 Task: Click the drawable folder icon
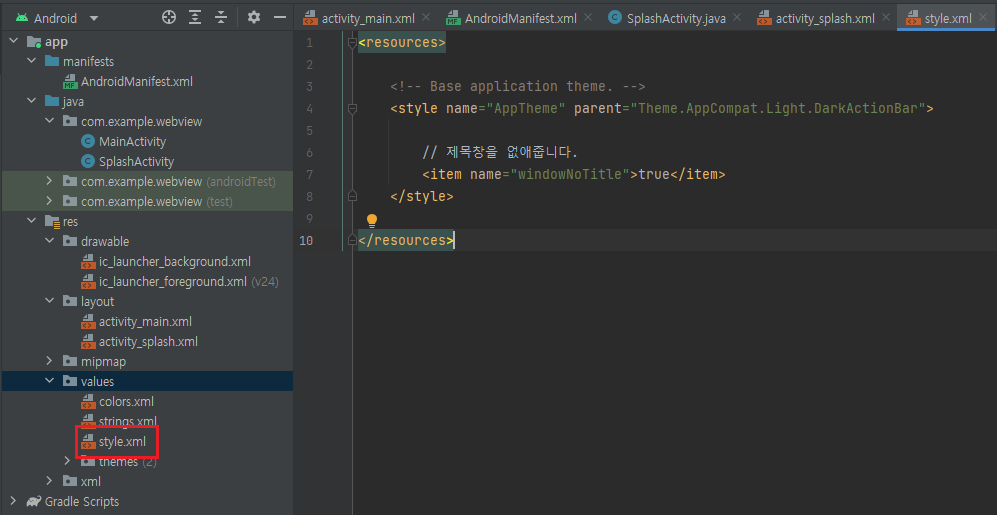tap(70, 242)
